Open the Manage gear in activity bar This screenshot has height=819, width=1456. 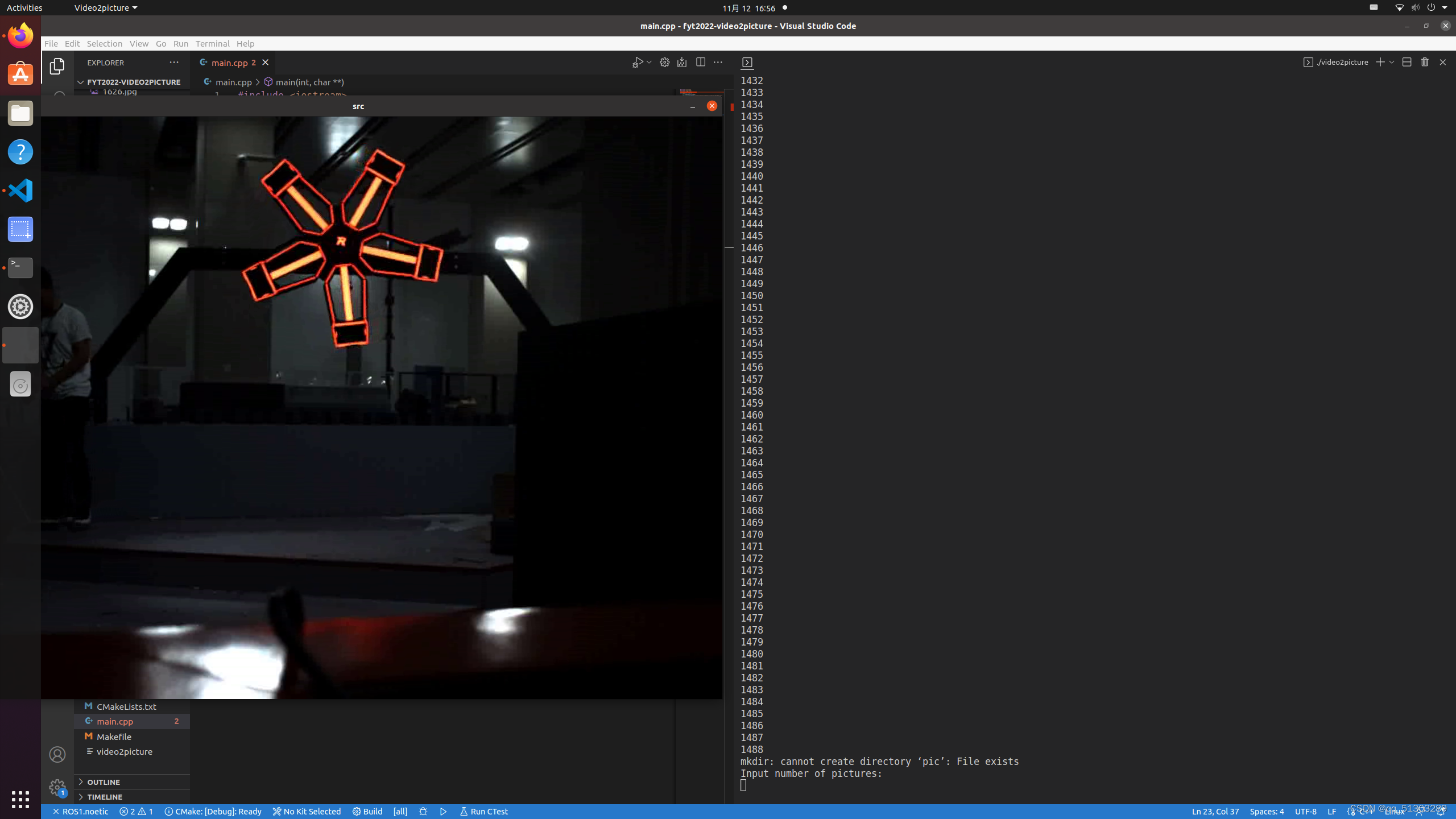click(x=57, y=787)
